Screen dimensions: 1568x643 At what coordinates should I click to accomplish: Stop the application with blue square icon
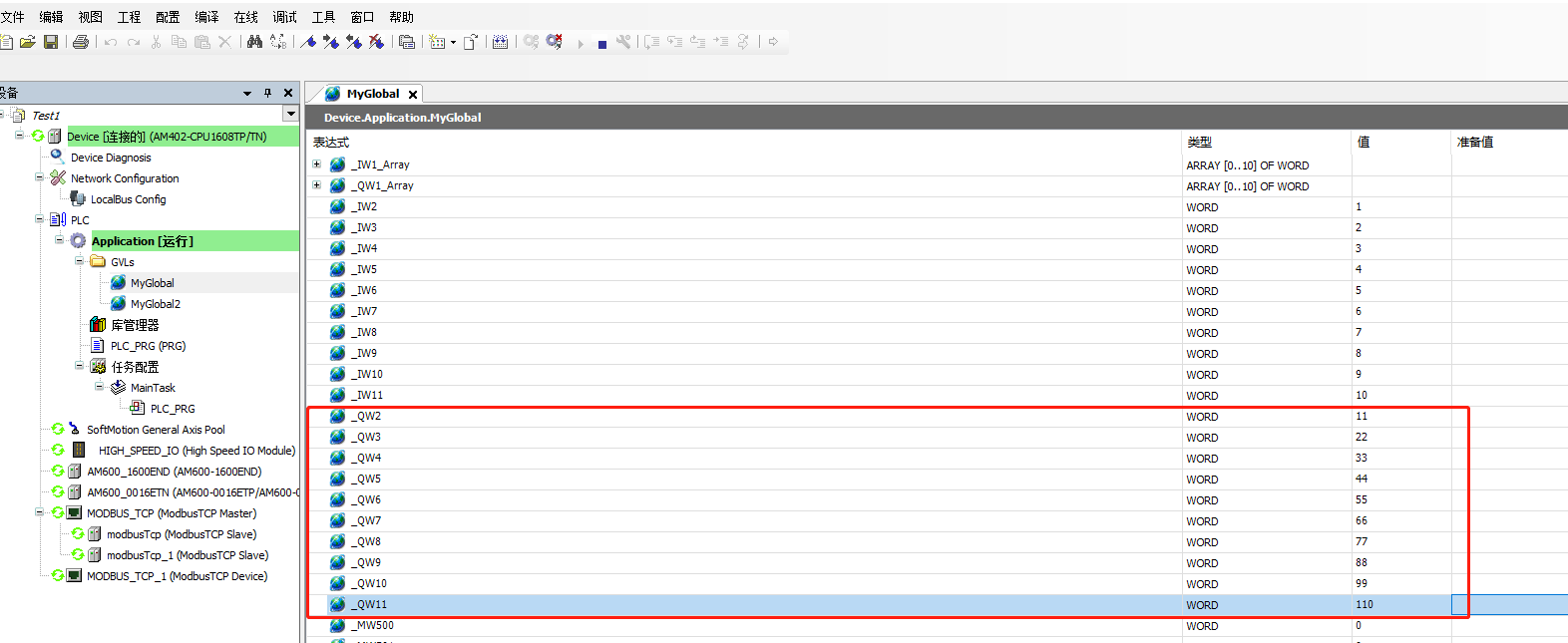(602, 45)
